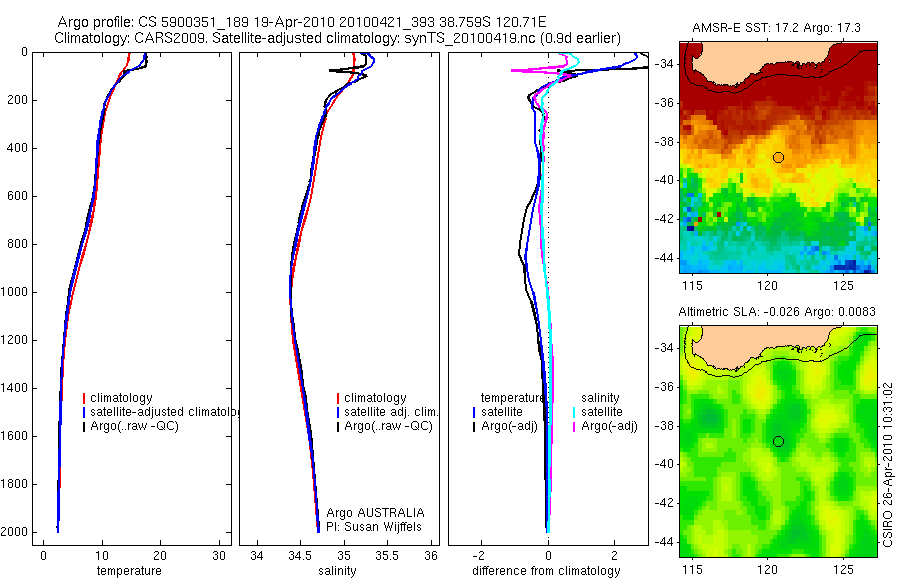900x580 pixels.
Task: Select the Argo profile title text
Action: (302, 22)
